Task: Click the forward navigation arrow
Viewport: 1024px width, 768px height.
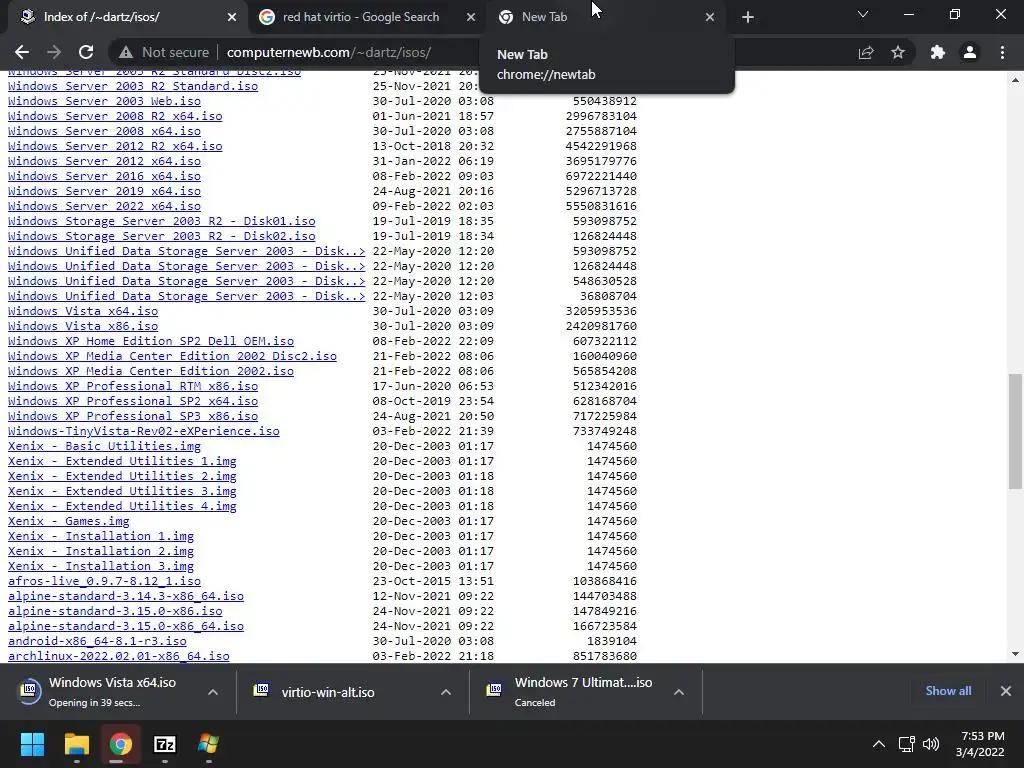Action: click(x=54, y=52)
